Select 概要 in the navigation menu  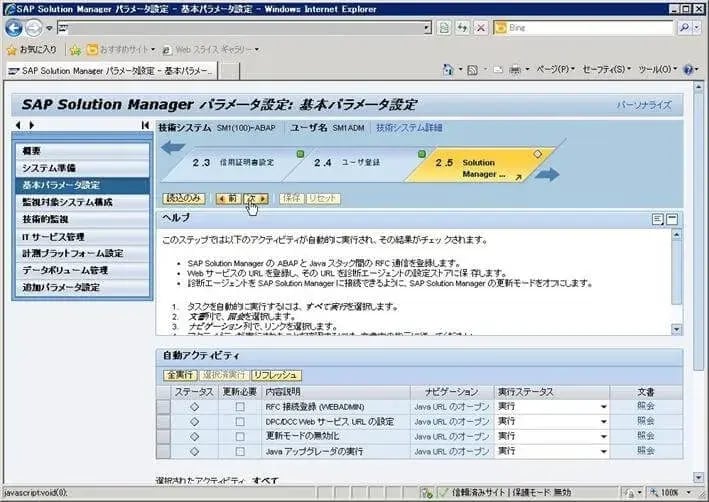[x=82, y=151]
